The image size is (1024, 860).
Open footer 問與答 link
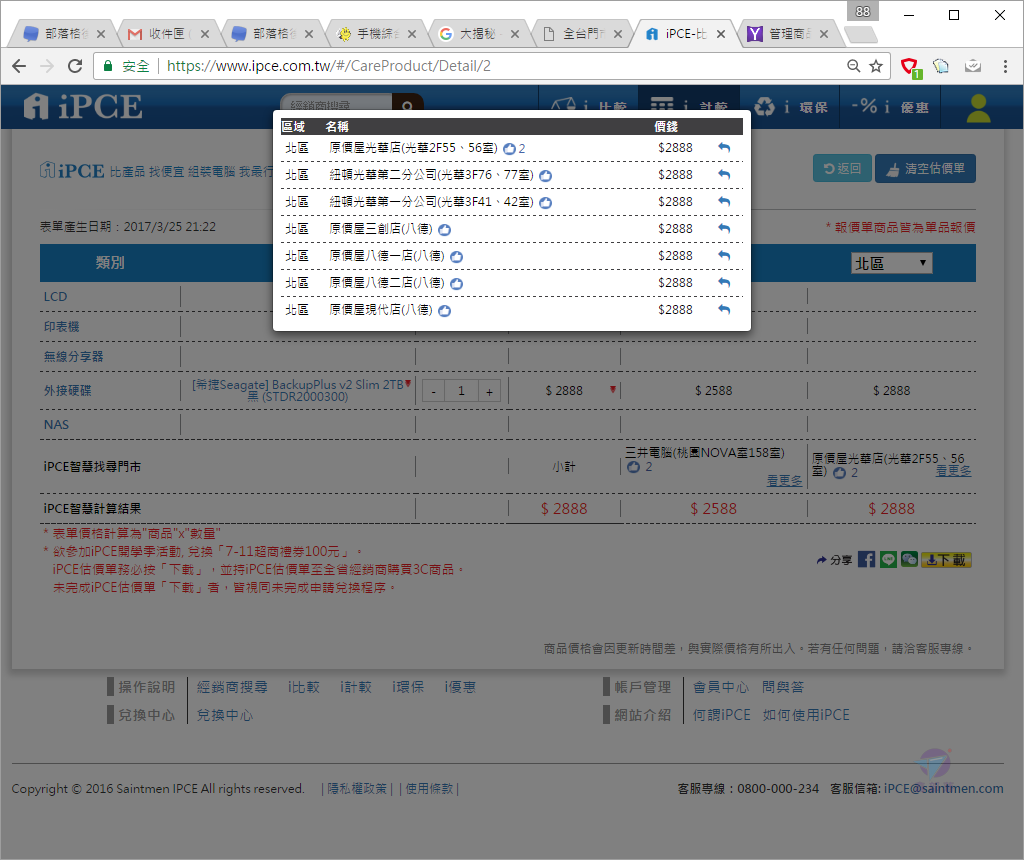(783, 687)
